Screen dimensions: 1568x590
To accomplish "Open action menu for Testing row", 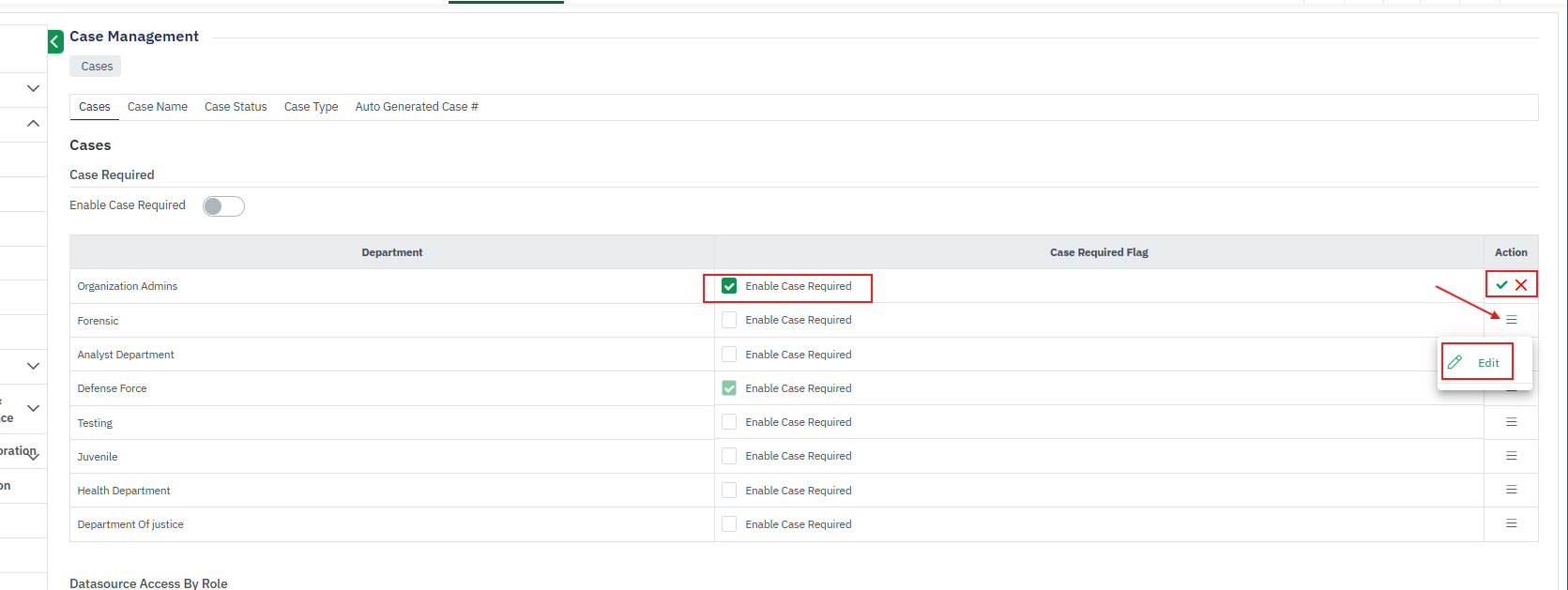I will click(x=1511, y=422).
